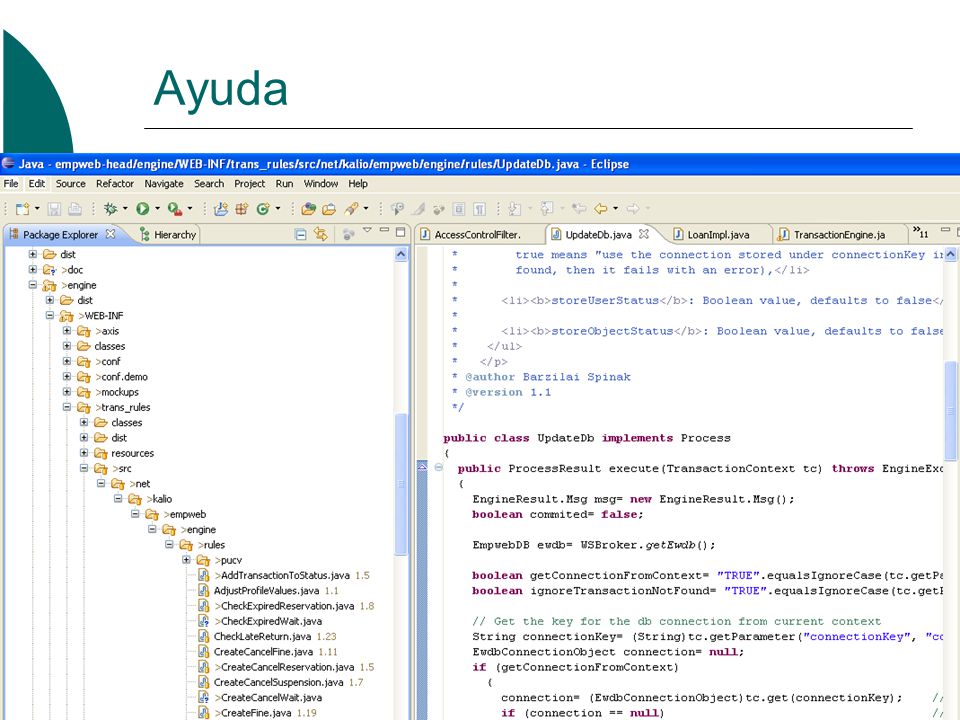Click the New Java Project toolbar icon
The image size is (960, 720).
pos(221,209)
